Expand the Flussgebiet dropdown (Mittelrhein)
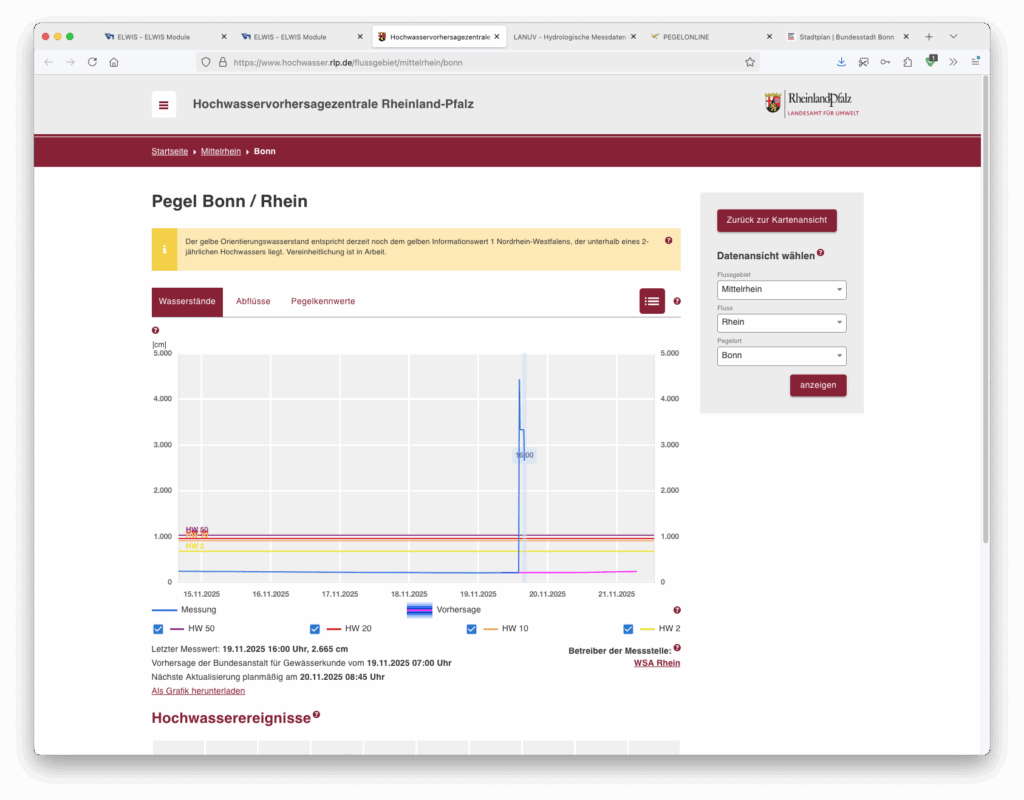 click(x=782, y=290)
